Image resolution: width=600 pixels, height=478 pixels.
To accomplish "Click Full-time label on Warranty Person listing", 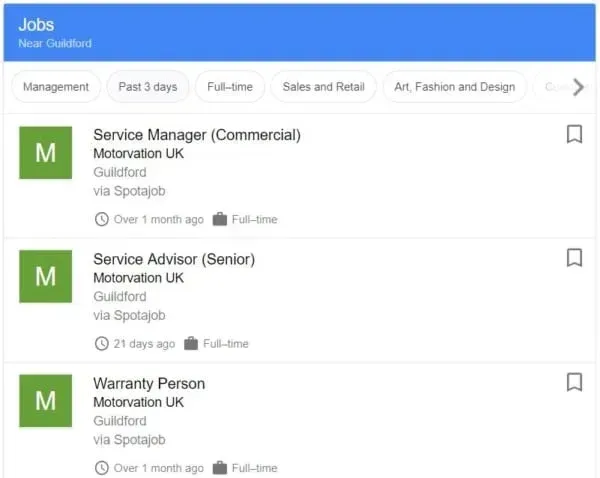I will pyautogui.click(x=254, y=468).
